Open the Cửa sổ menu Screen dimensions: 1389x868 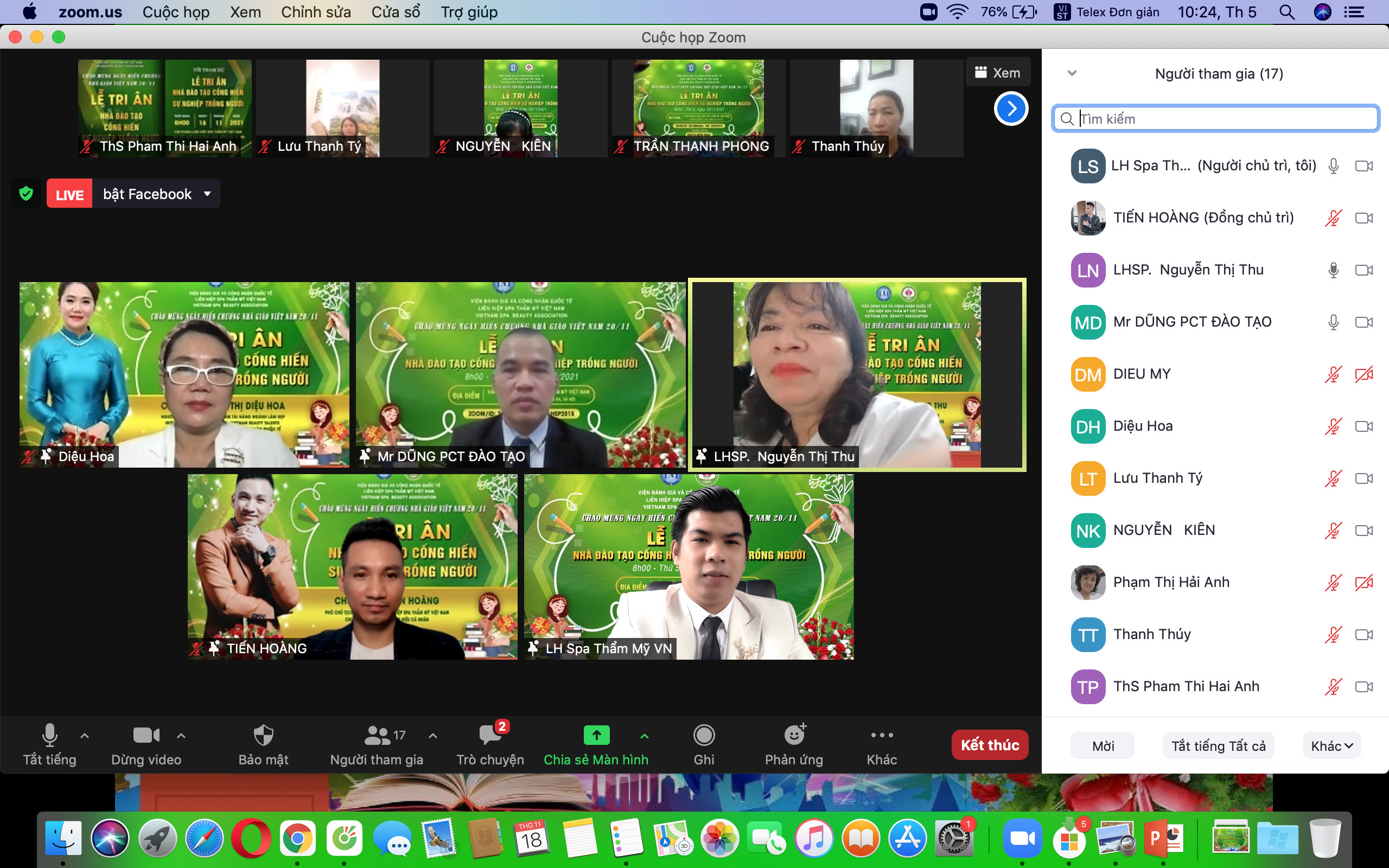pos(396,12)
